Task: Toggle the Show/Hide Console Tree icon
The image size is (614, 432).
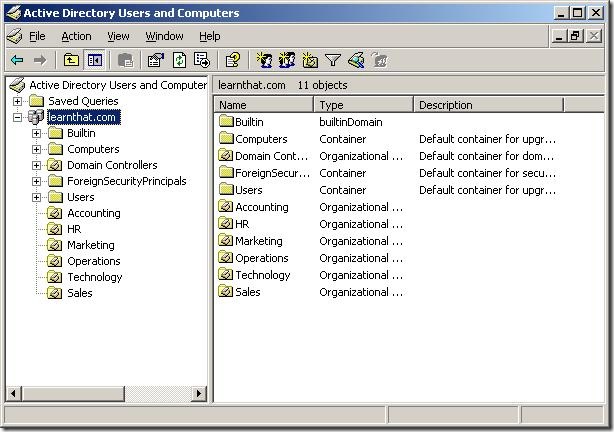Action: (x=95, y=60)
